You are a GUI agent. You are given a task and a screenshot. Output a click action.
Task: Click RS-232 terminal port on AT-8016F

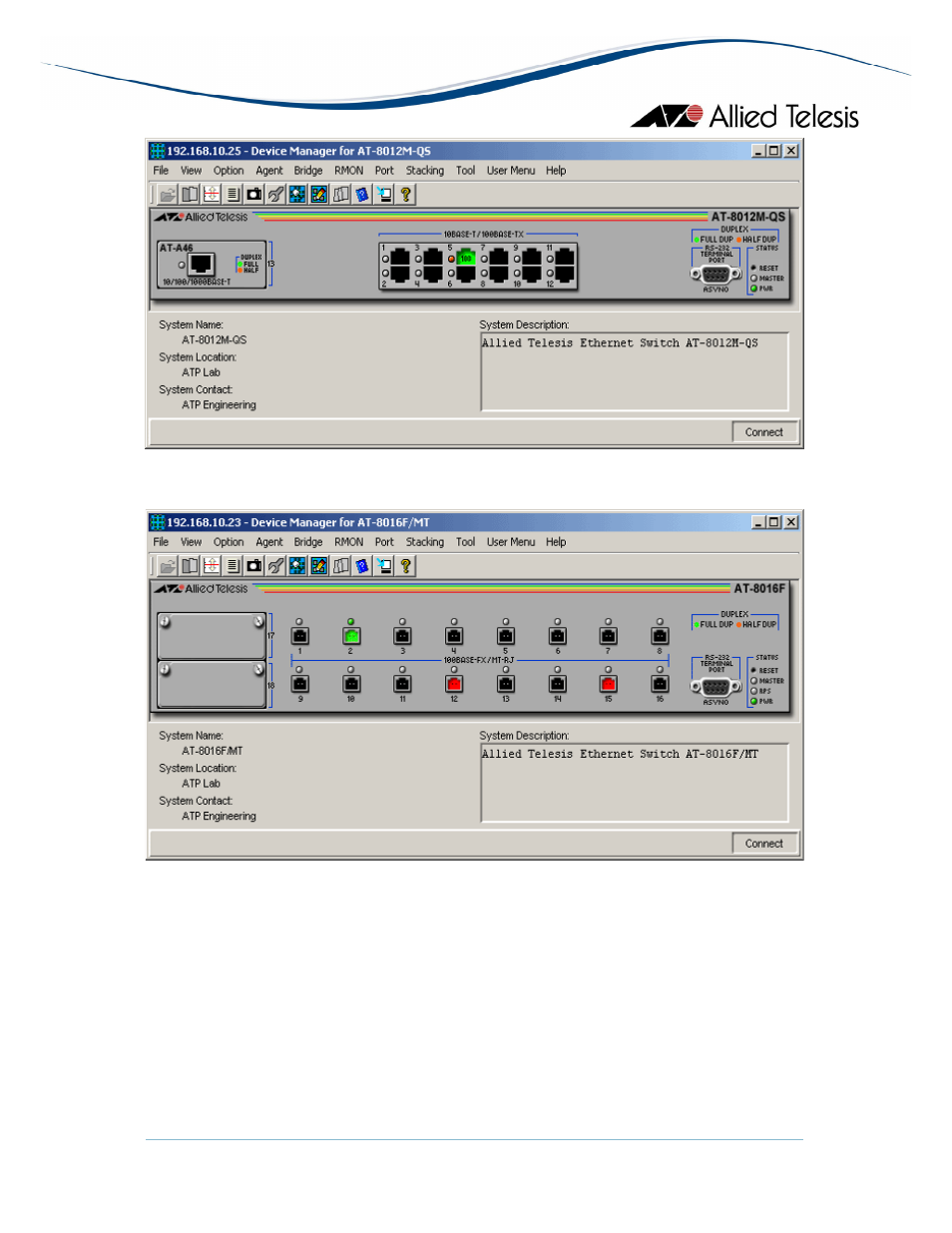(715, 687)
